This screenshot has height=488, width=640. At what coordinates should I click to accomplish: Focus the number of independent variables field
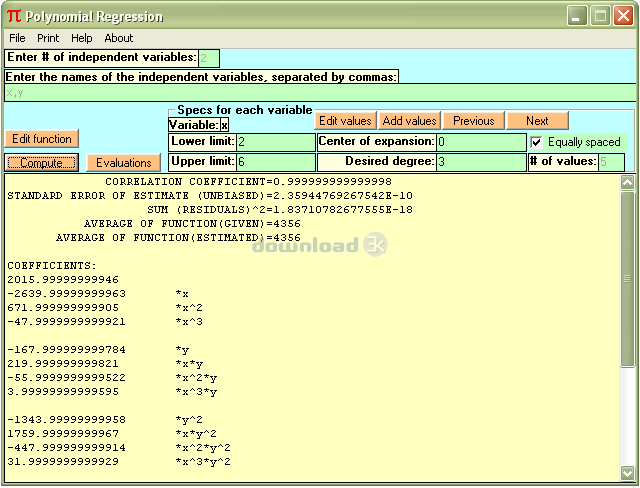click(209, 58)
